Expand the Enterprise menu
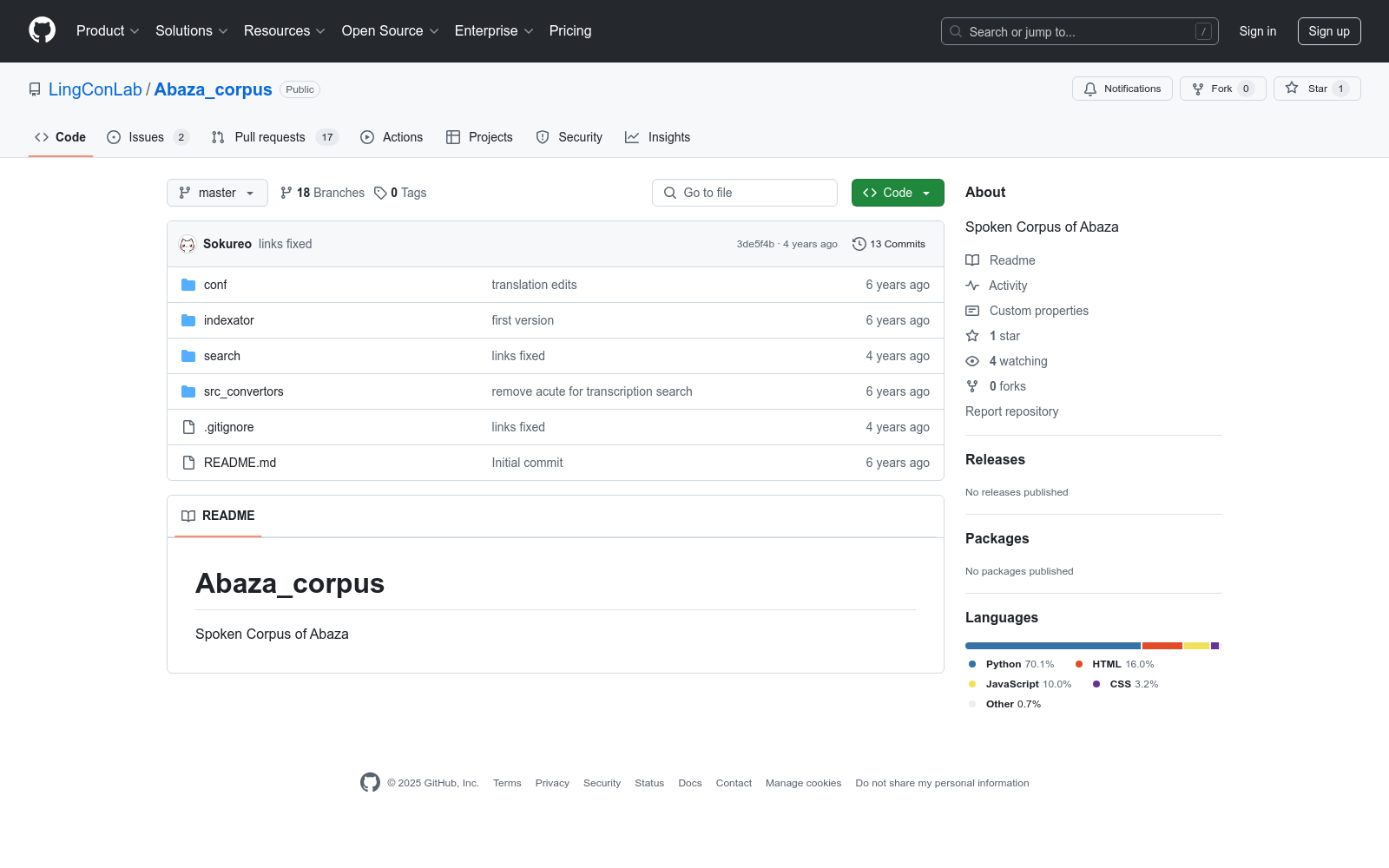Image resolution: width=1389 pixels, height=868 pixels. tap(494, 31)
